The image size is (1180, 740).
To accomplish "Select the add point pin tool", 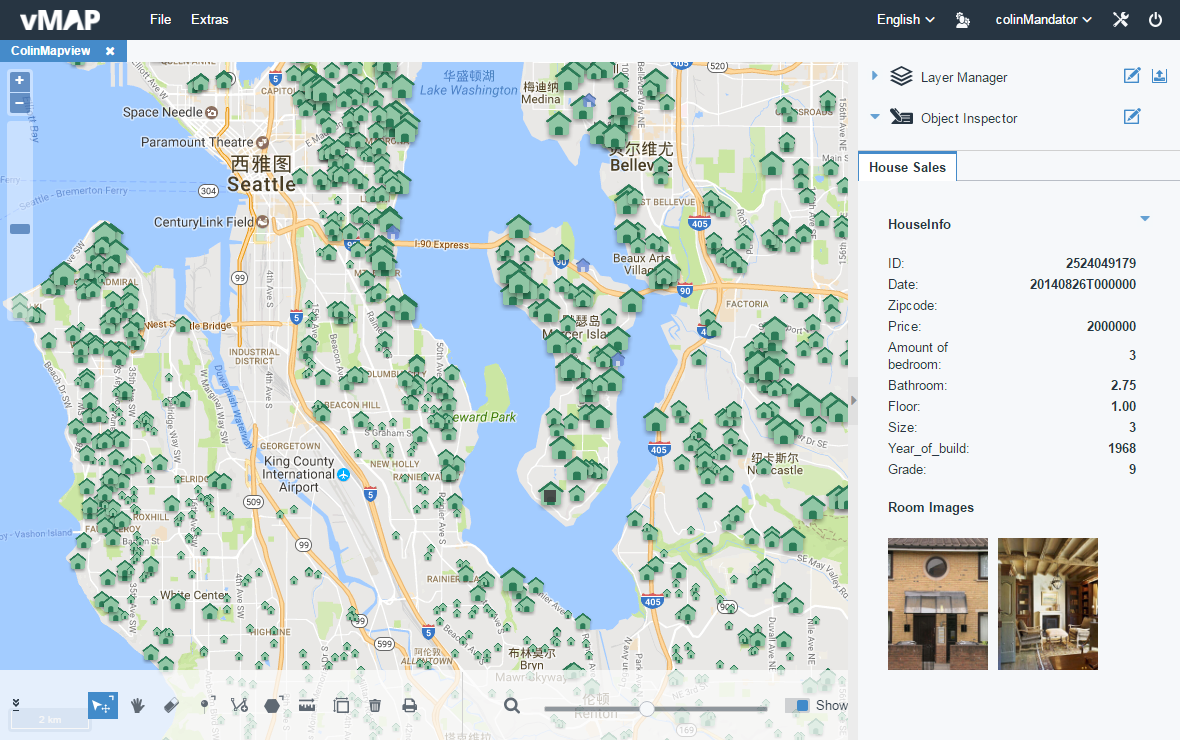I will (206, 705).
